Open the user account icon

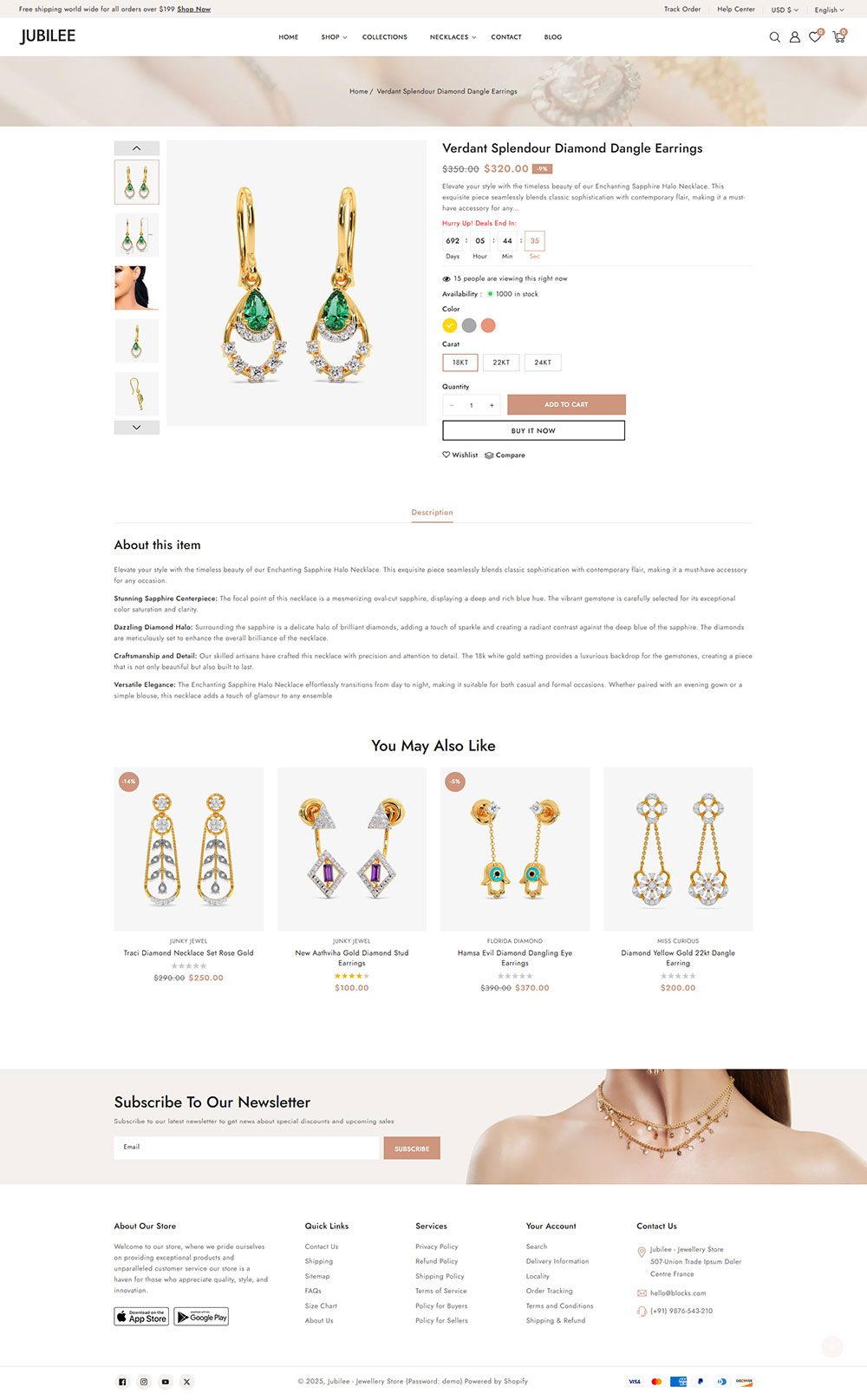[x=794, y=37]
